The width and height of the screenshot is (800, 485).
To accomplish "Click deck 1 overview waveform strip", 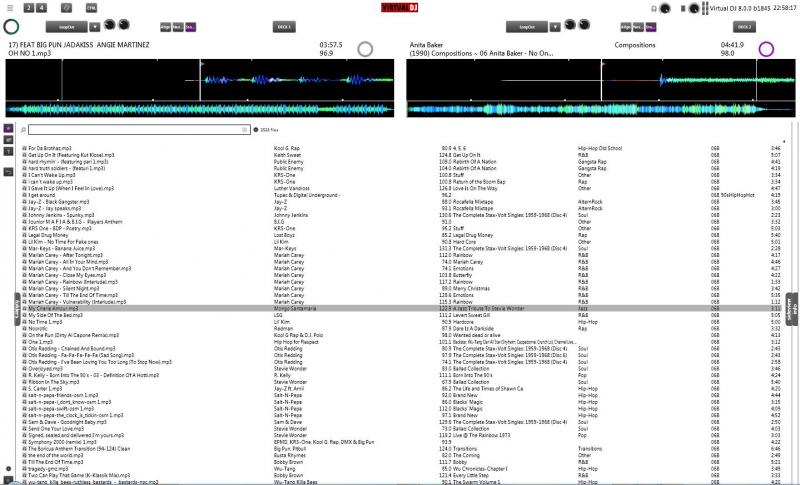I will 199,109.
